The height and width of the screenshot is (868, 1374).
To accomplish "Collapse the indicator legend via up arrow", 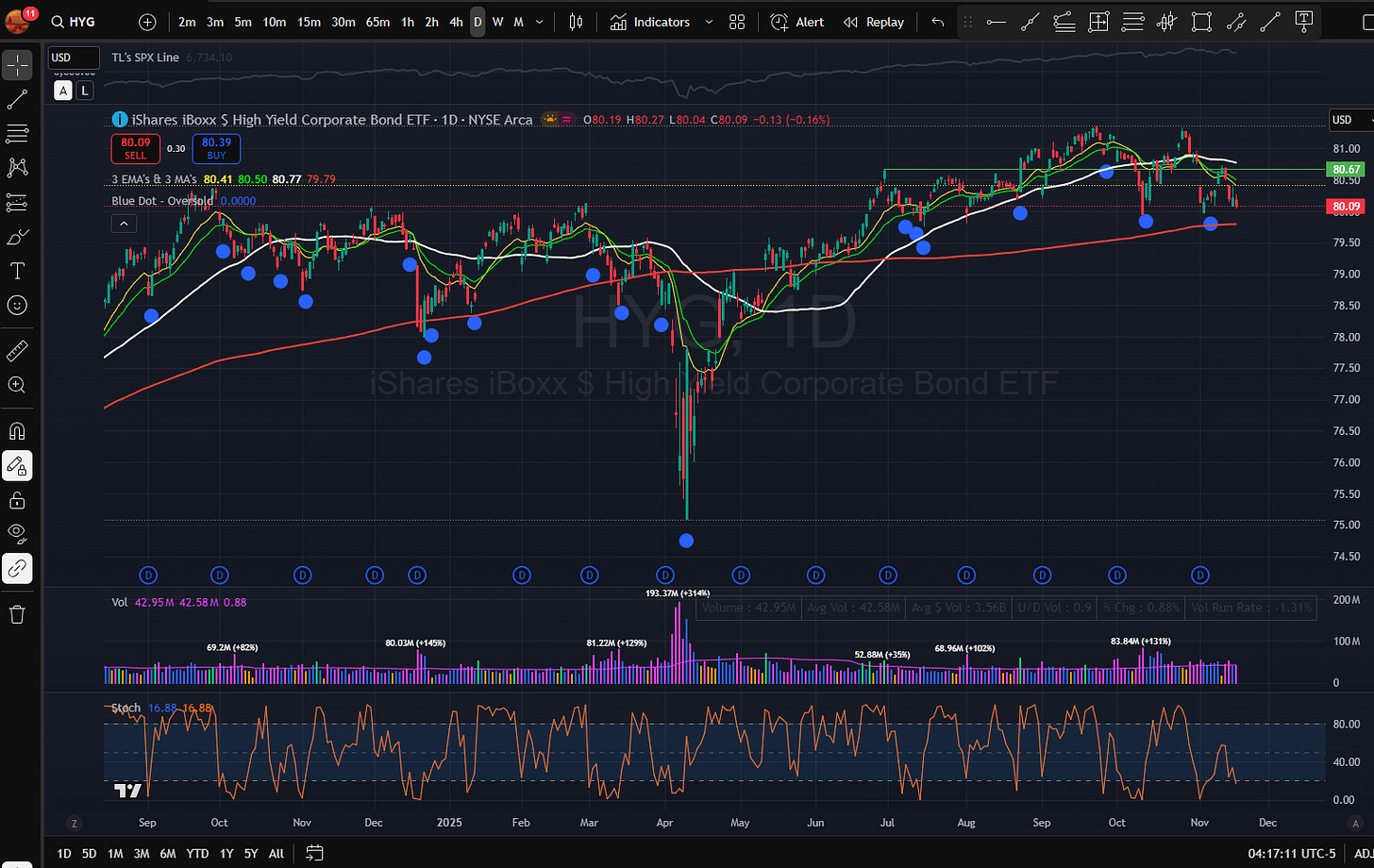I will (124, 223).
